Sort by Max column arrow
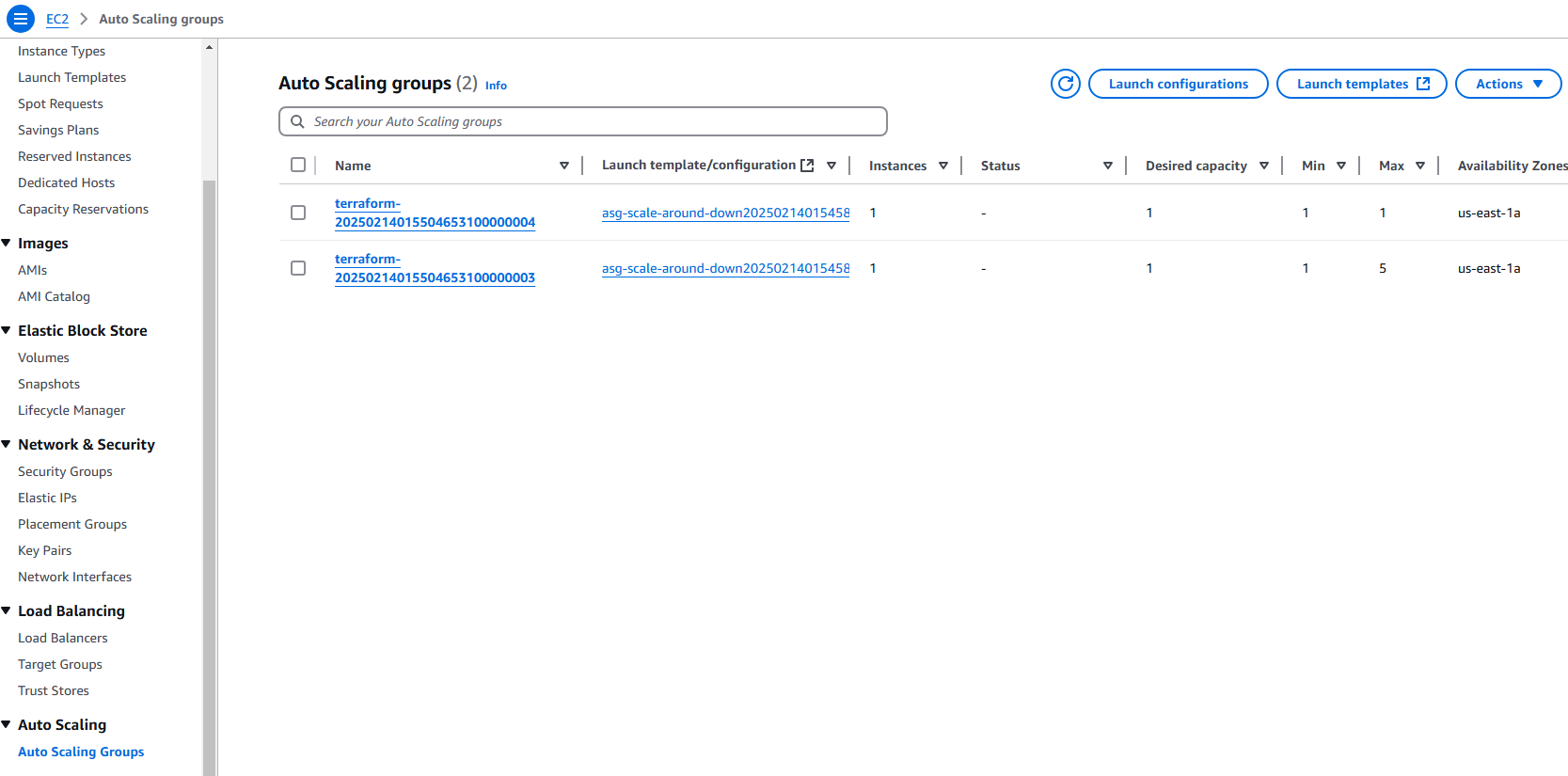 pos(1420,166)
